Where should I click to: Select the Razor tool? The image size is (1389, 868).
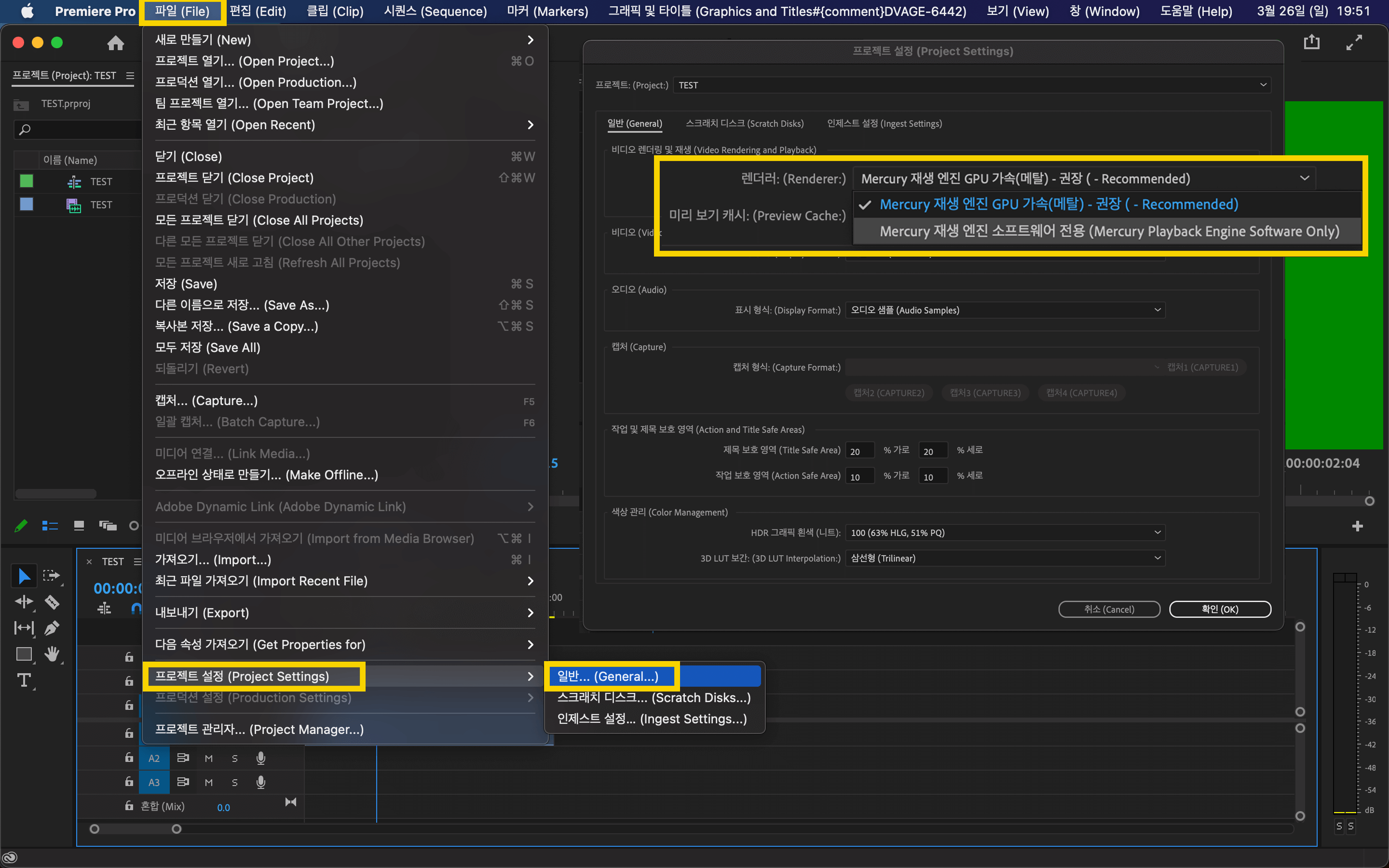52,602
